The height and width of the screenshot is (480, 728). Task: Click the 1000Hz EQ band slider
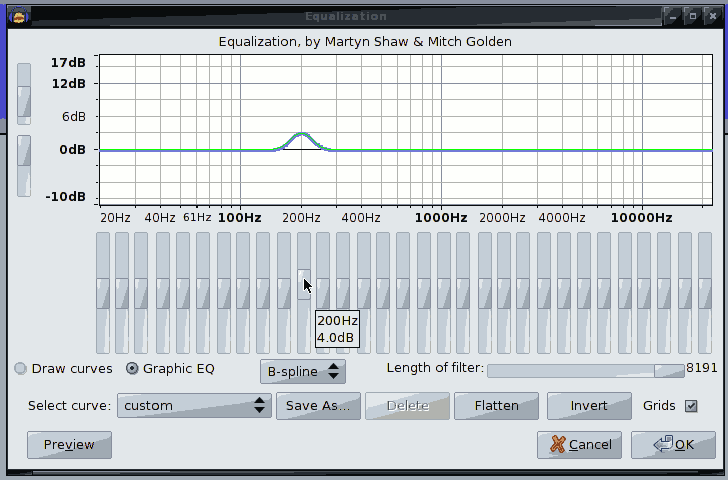point(444,293)
